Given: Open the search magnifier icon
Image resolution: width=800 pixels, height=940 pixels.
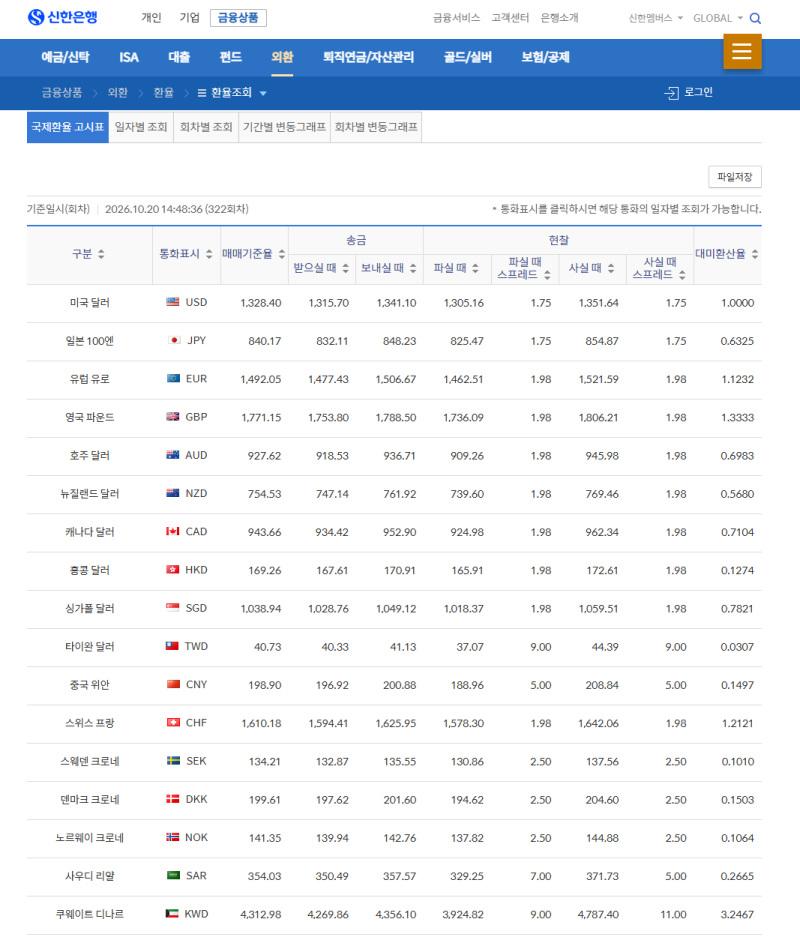Looking at the screenshot, I should point(755,19).
